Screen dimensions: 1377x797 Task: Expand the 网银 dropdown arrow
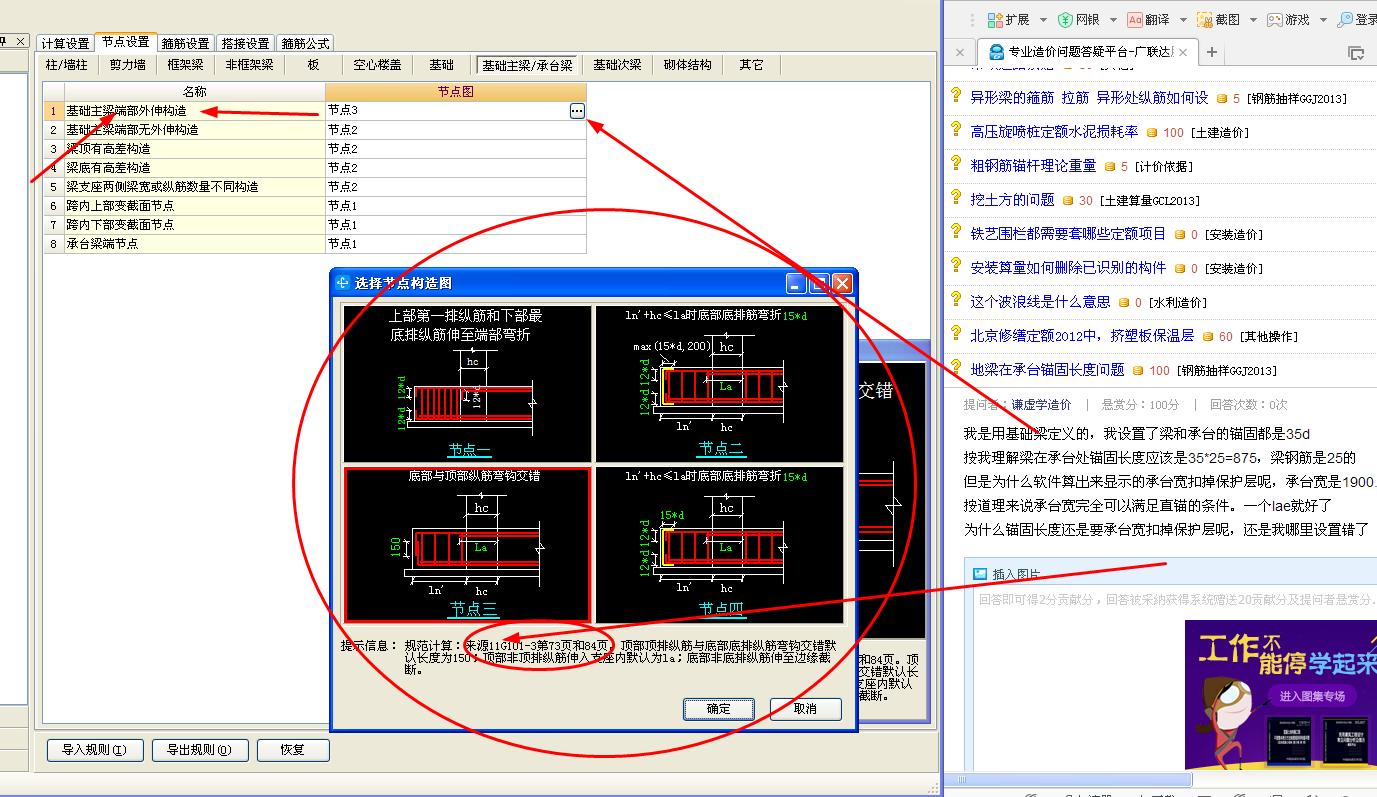pyautogui.click(x=1112, y=20)
